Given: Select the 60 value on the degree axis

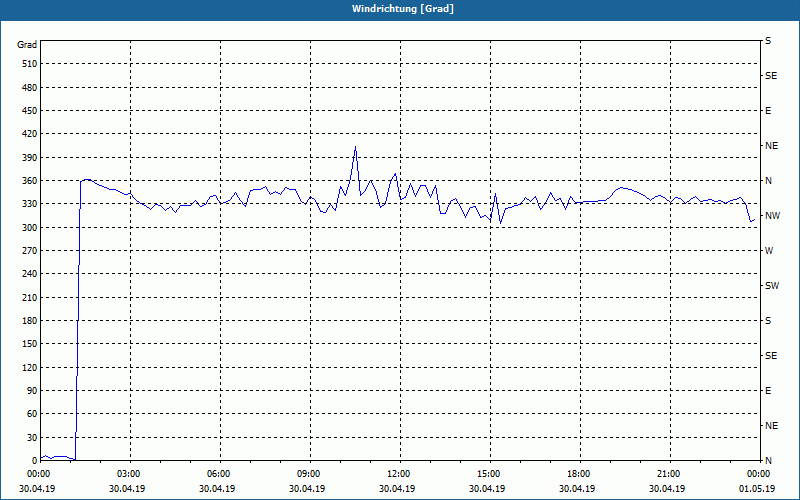Looking at the screenshot, I should [32, 414].
